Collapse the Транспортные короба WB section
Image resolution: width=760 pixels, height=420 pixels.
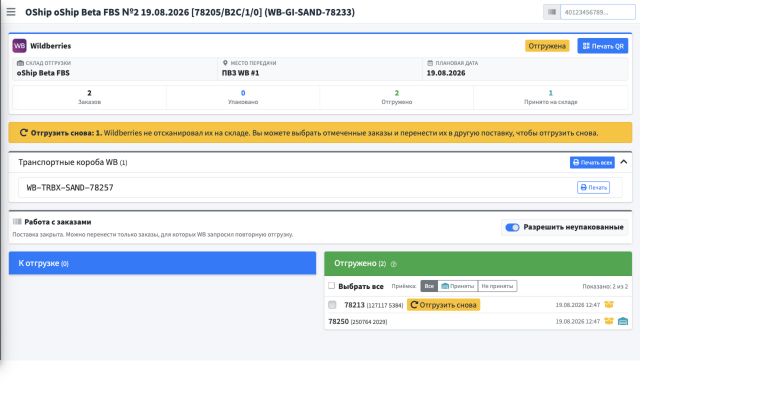click(x=624, y=162)
